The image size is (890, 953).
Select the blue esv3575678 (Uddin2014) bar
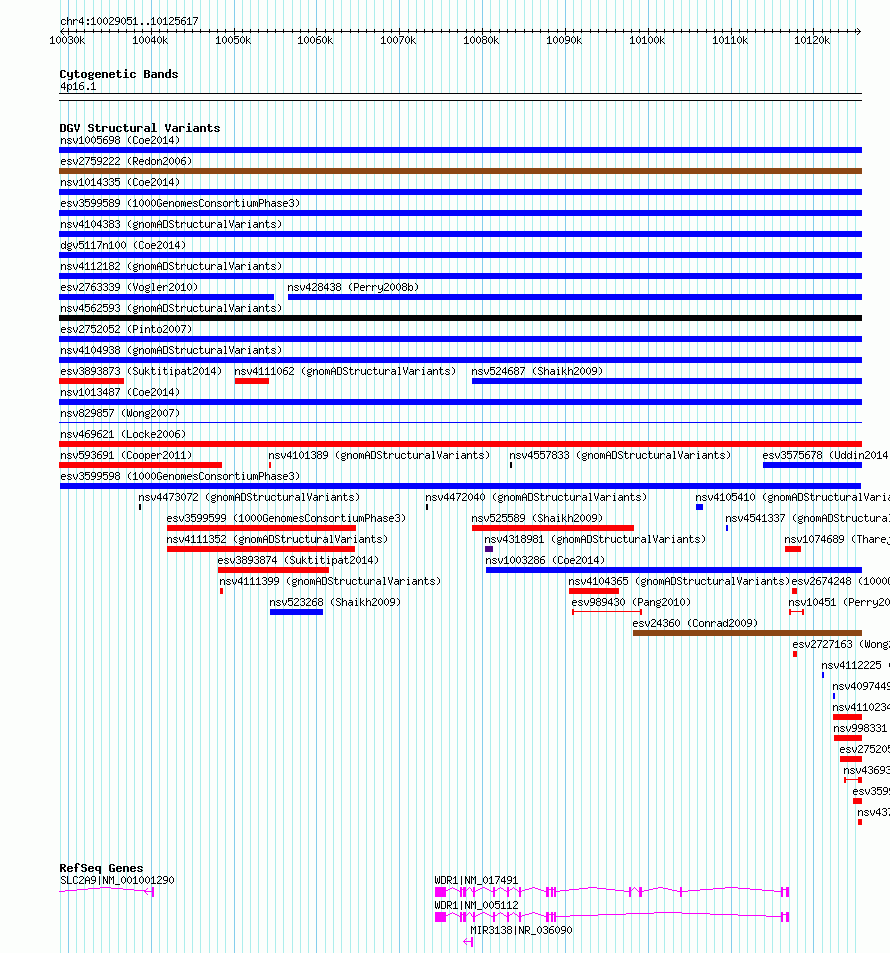(812, 465)
